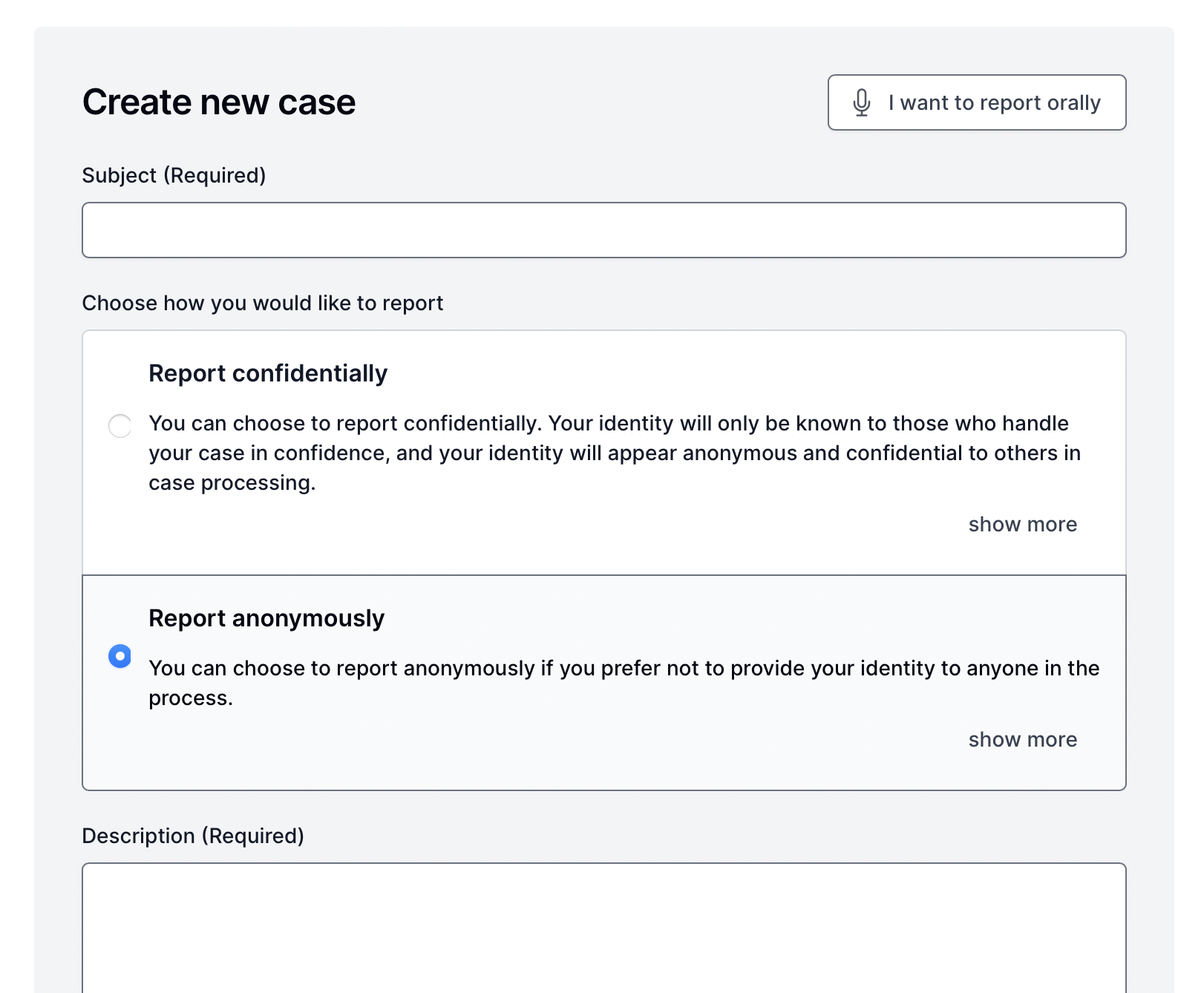Screen dimensions: 1204x993
Task: Focus the required Subject box
Action: [603, 230]
